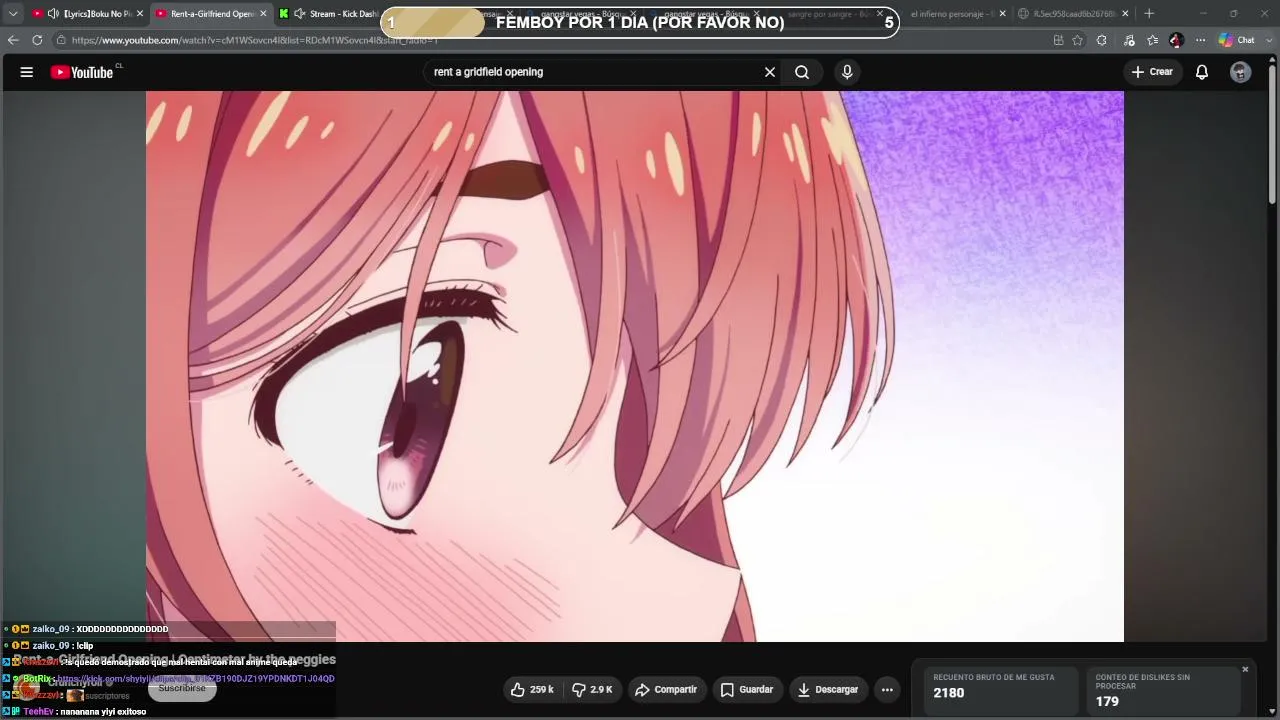Viewport: 1280px width, 720px height.
Task: Open the kick.com clip link in chat
Action: (196, 679)
